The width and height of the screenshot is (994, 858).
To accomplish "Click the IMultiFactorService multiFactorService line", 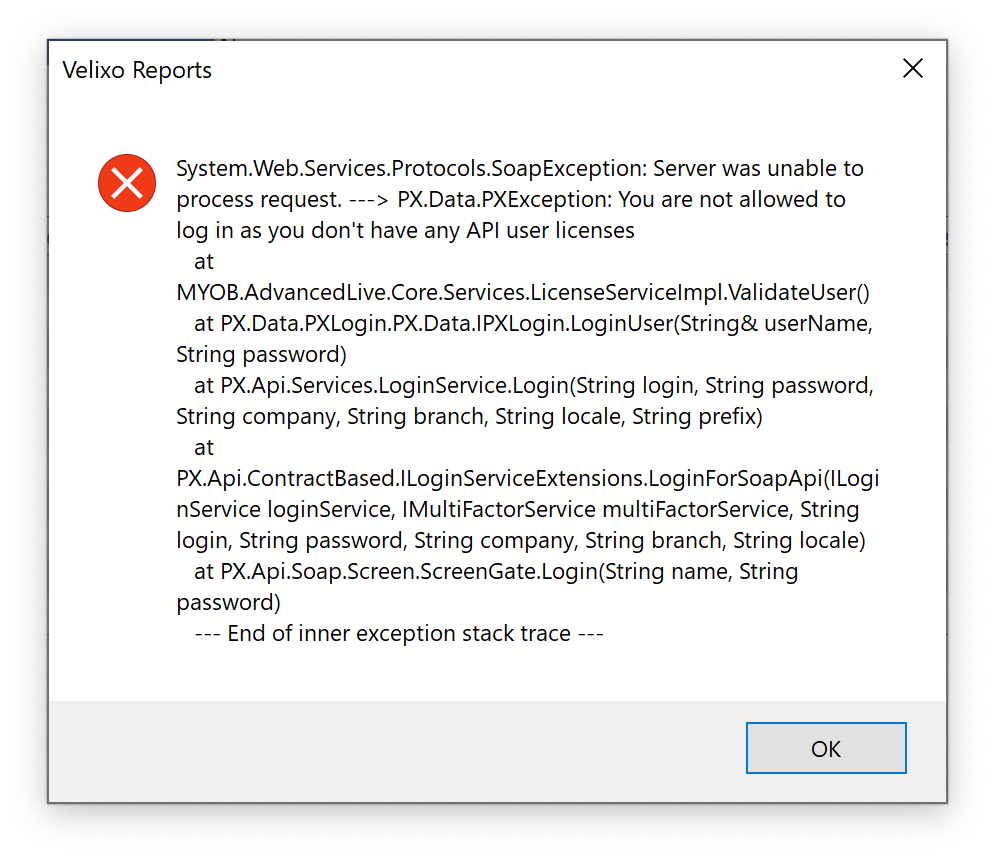I will (517, 510).
